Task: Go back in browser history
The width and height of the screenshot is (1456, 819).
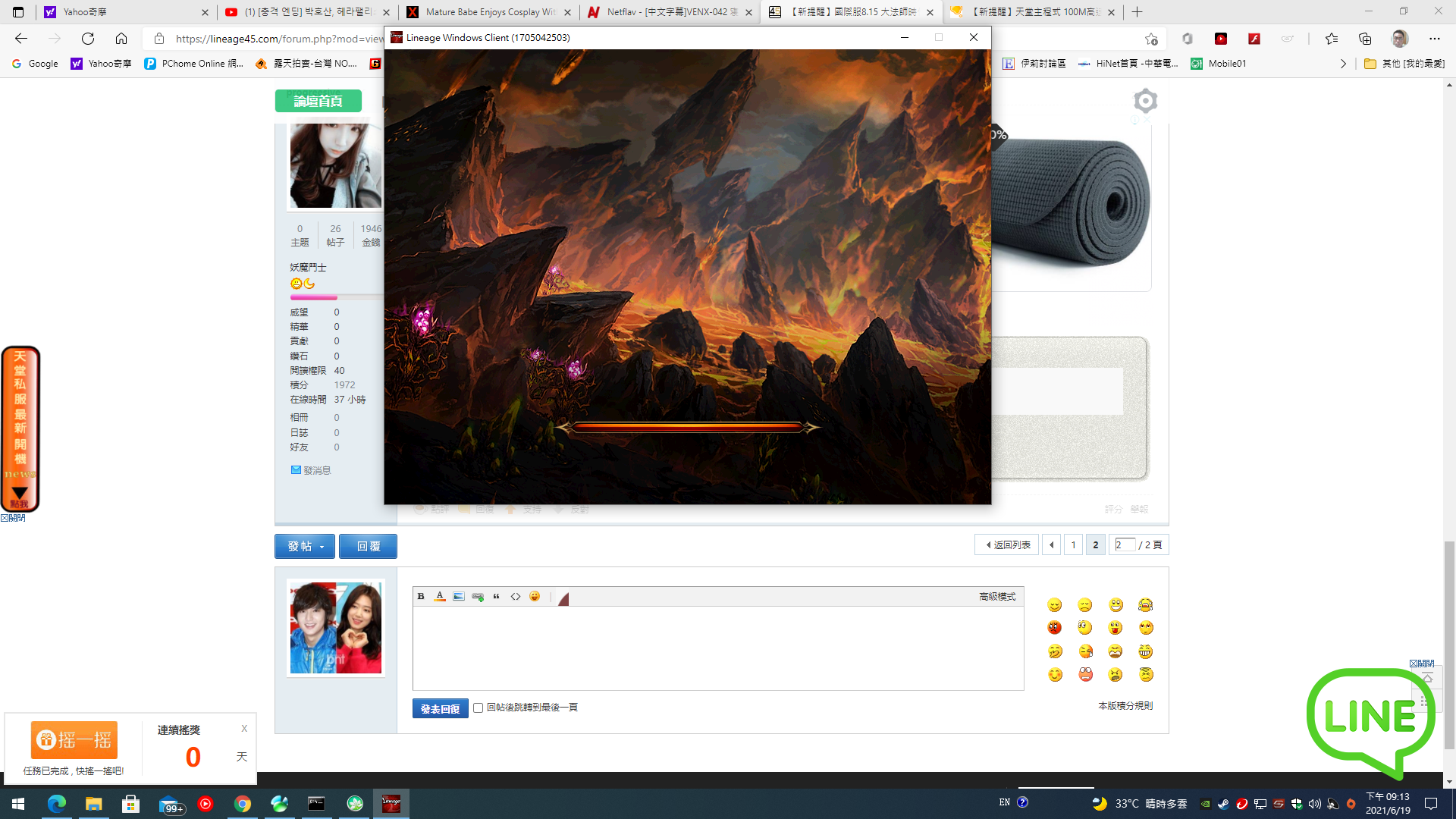Action: (21, 39)
